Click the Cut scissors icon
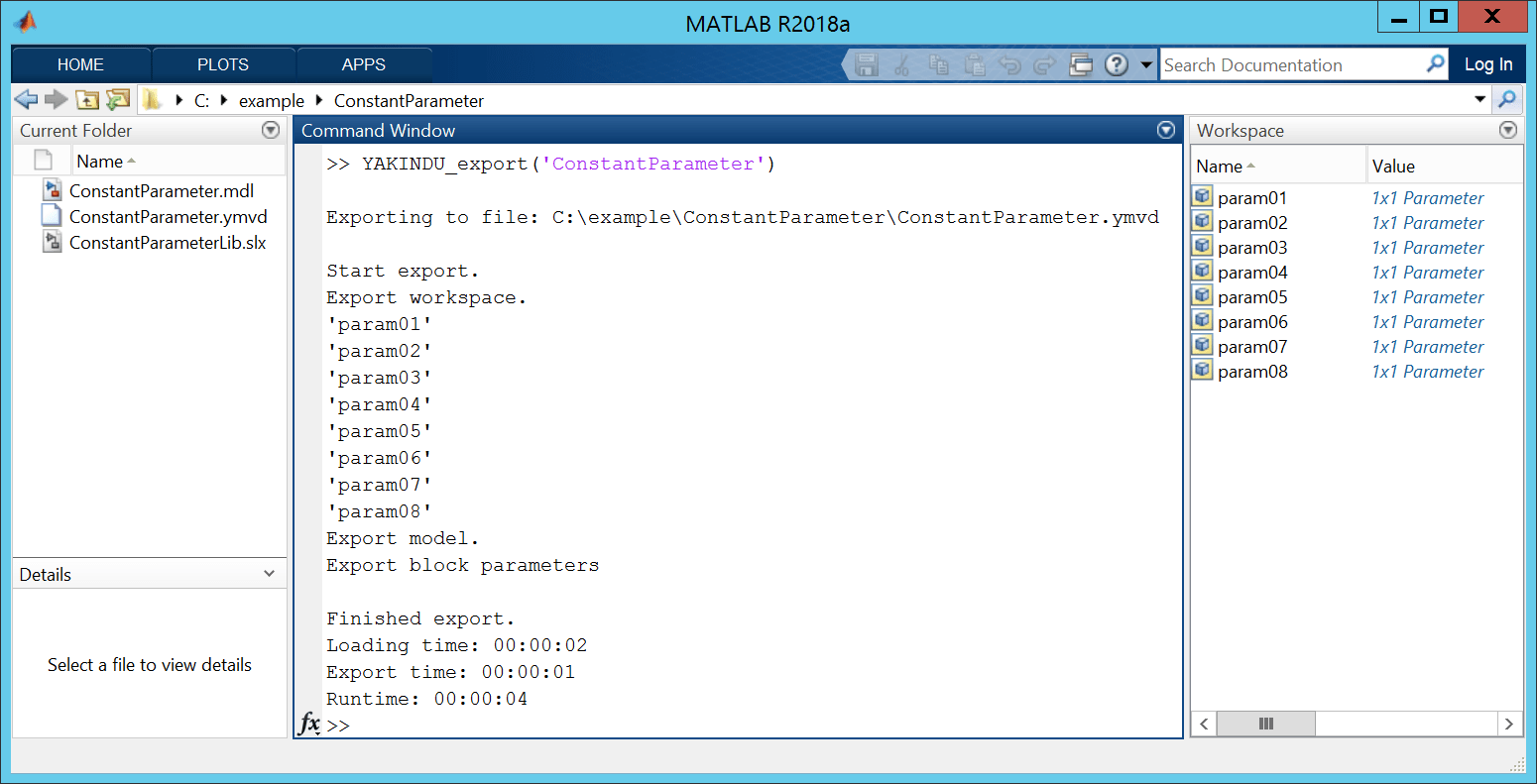 coord(902,65)
